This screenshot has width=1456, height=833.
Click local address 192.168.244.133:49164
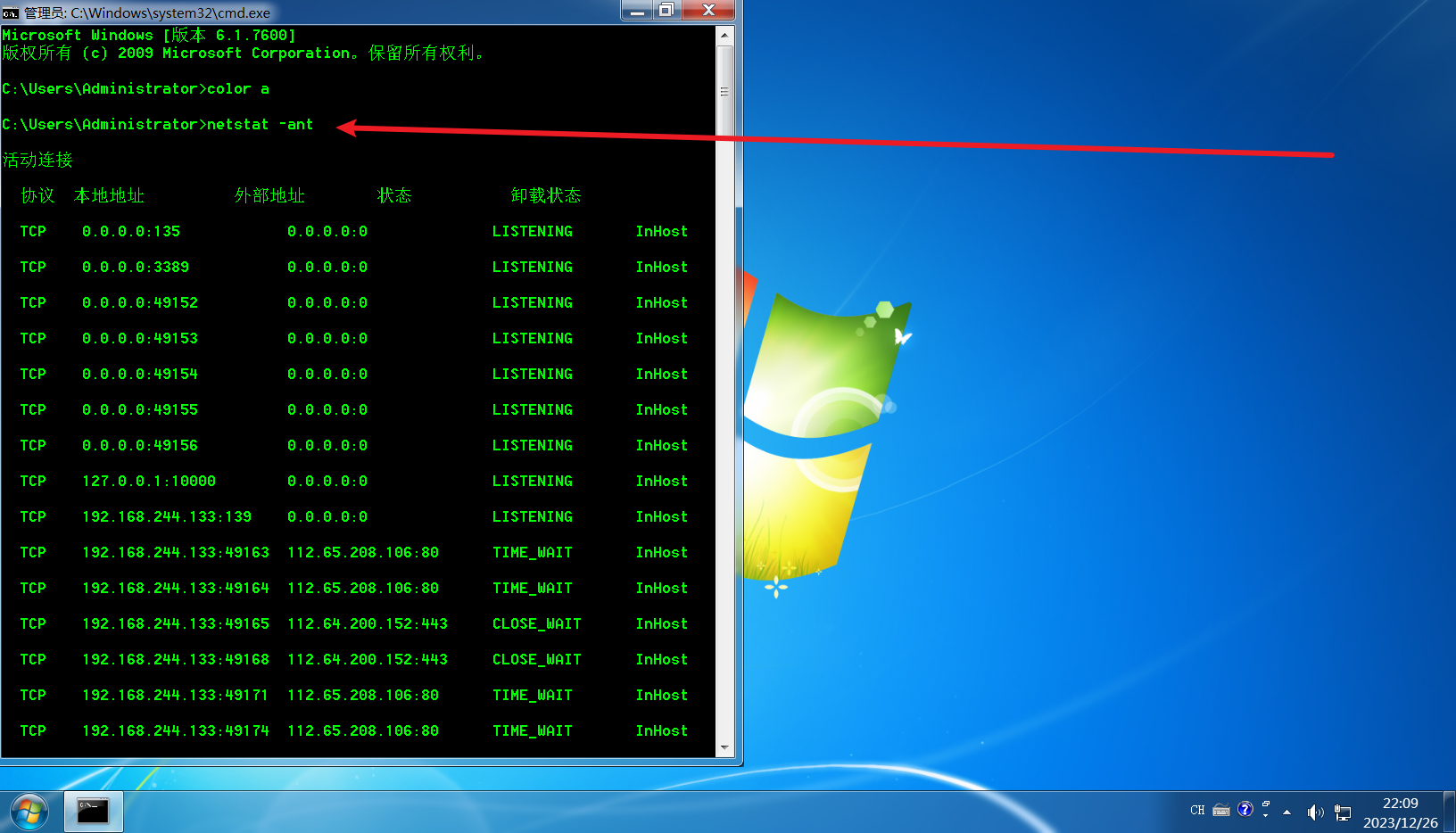(x=176, y=588)
